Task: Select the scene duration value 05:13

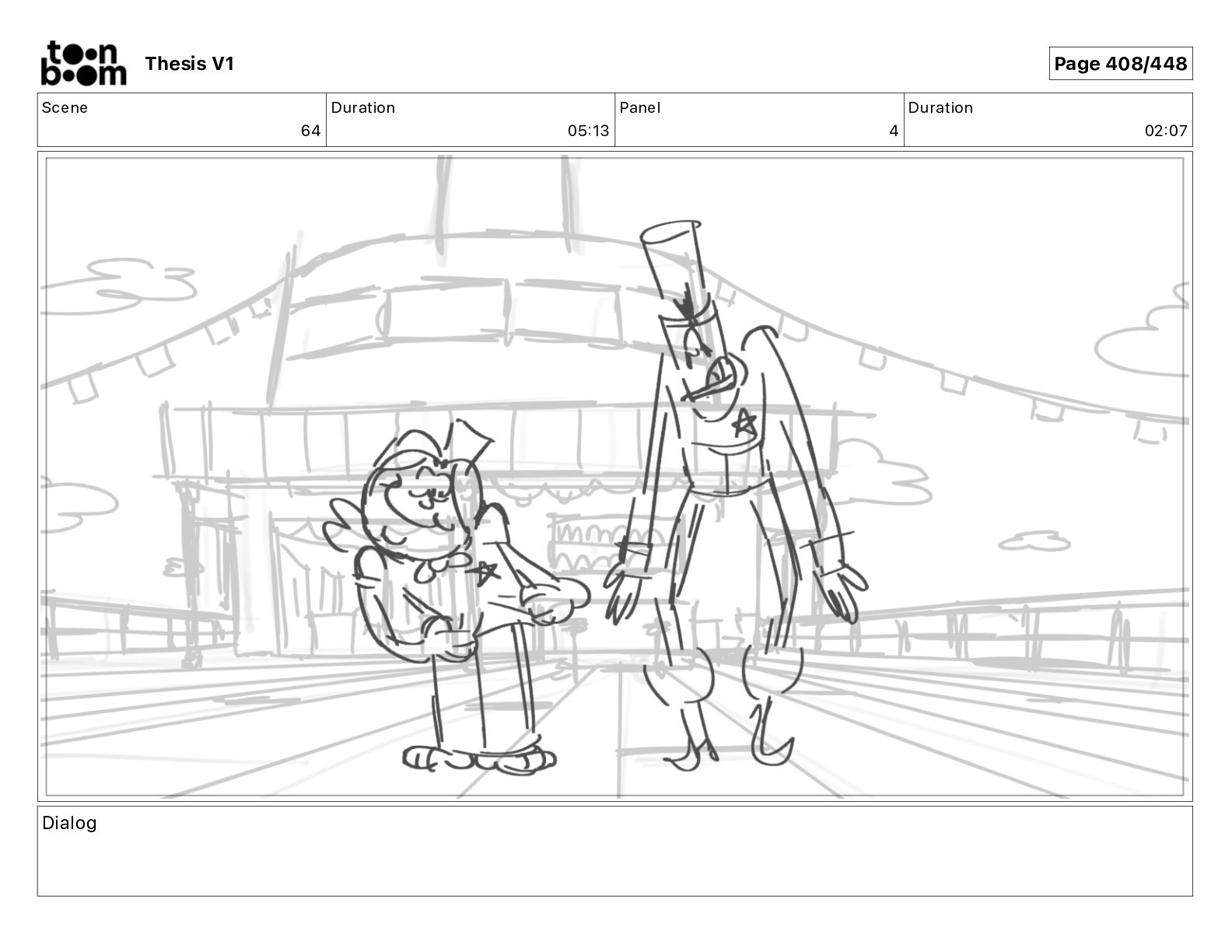Action: pos(588,131)
